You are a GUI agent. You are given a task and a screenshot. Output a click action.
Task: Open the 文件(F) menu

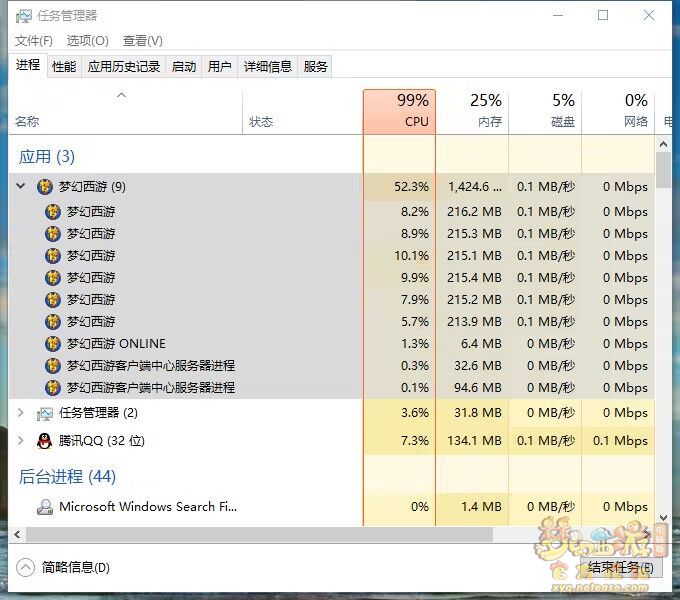(x=33, y=41)
